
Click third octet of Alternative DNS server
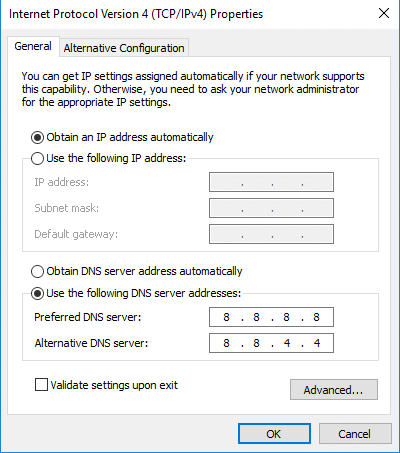click(287, 343)
